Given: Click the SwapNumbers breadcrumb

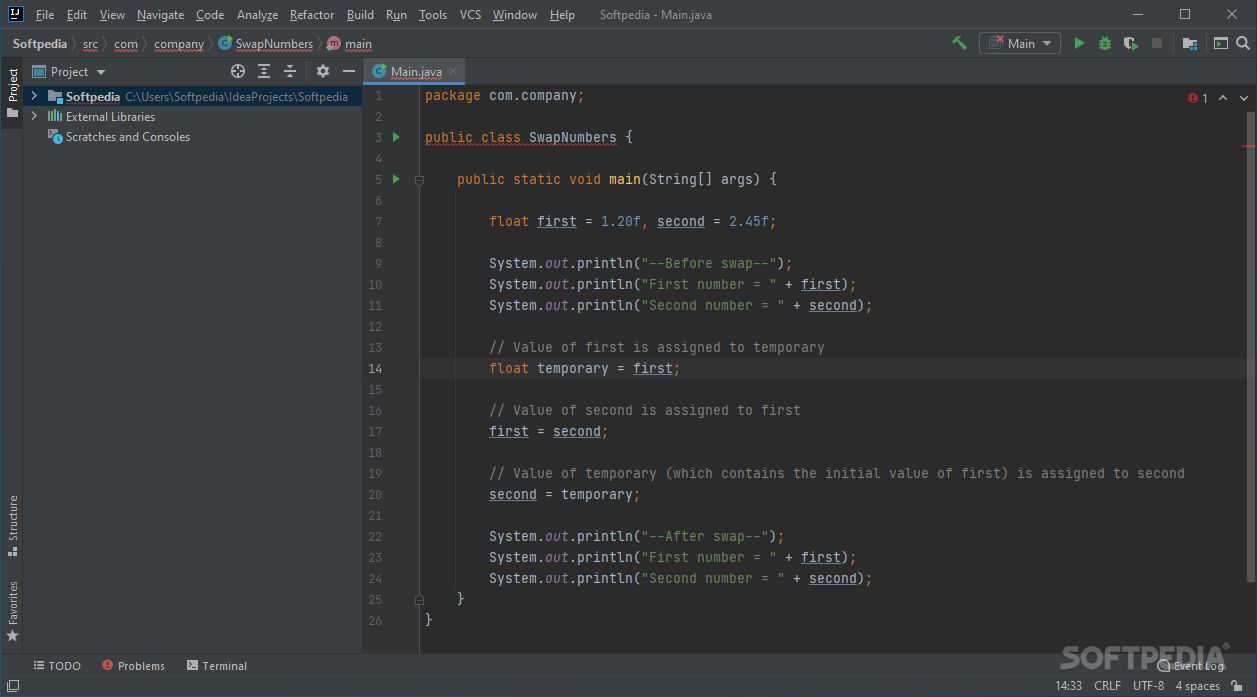Looking at the screenshot, I should pos(273,43).
